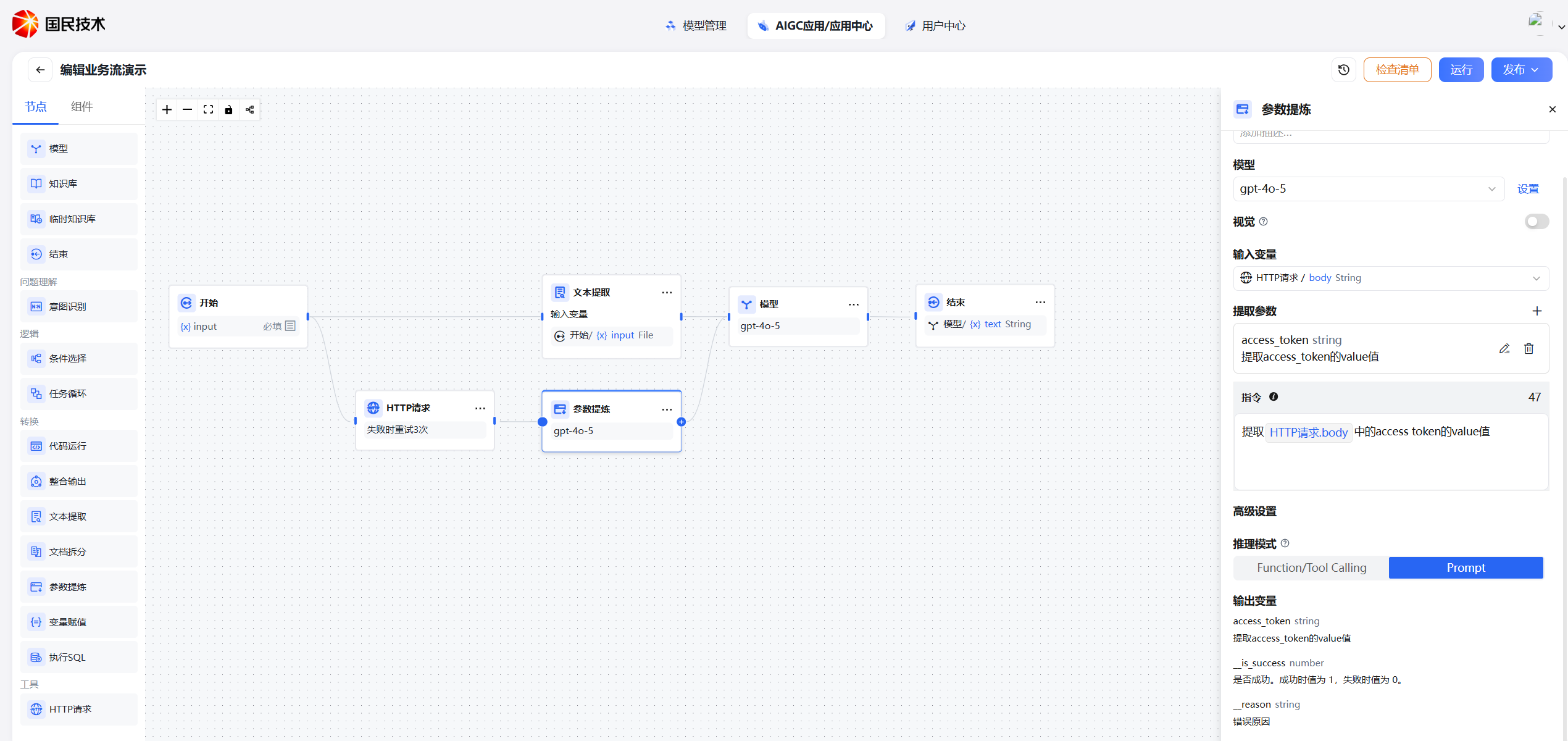Delete the access_token extraction parameter
The width and height of the screenshot is (1568, 741).
tap(1528, 349)
